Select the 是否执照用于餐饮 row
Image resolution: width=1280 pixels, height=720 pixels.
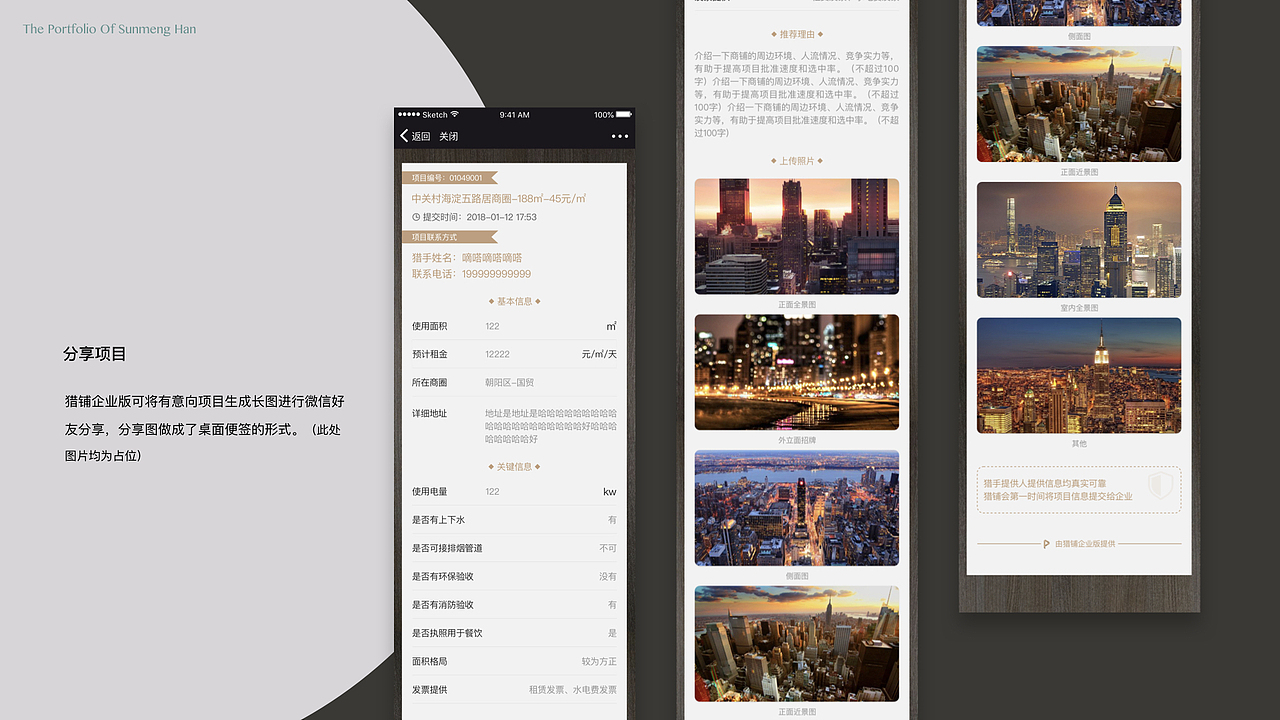click(x=514, y=633)
